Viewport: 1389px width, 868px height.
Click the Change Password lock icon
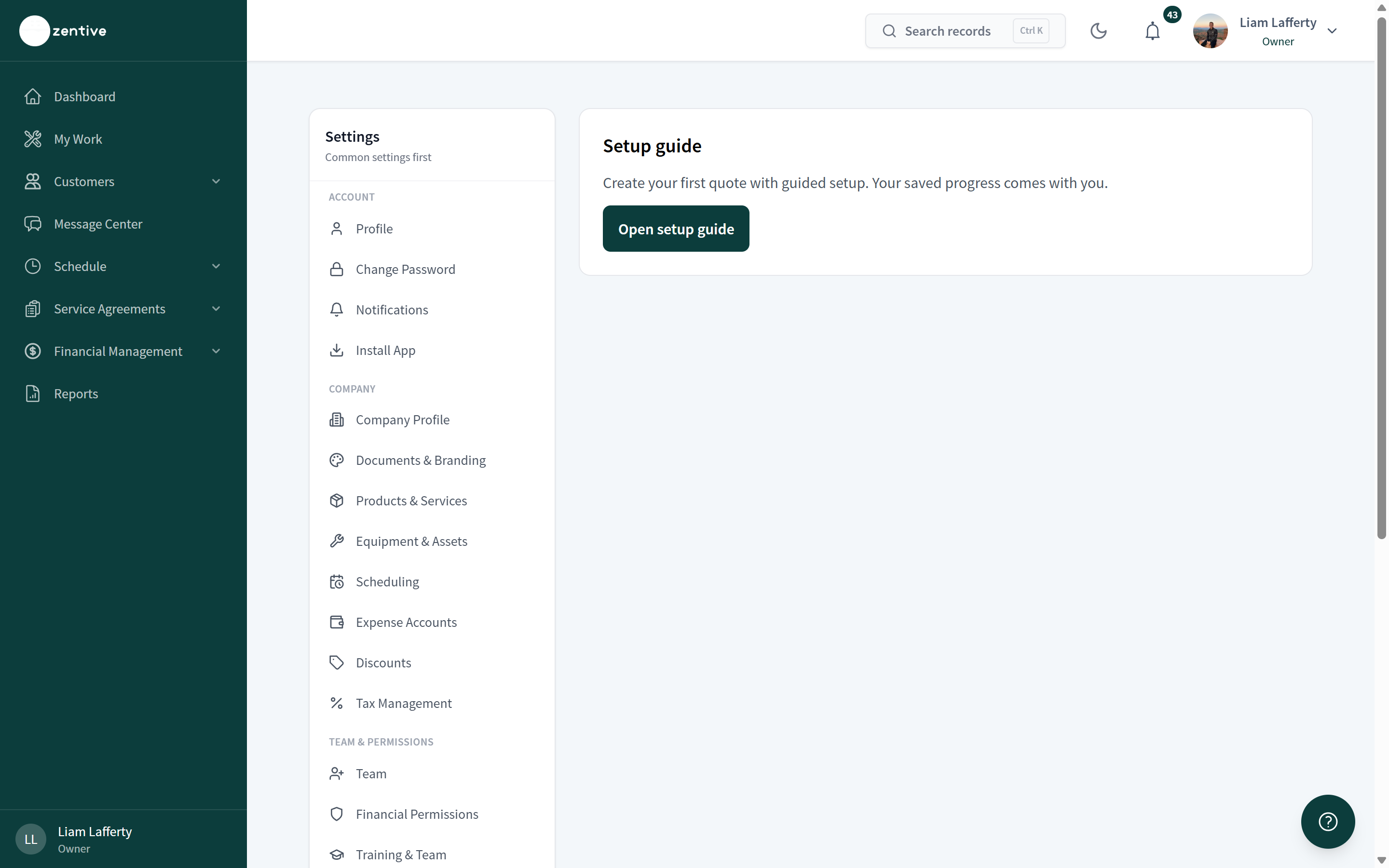[x=337, y=269]
